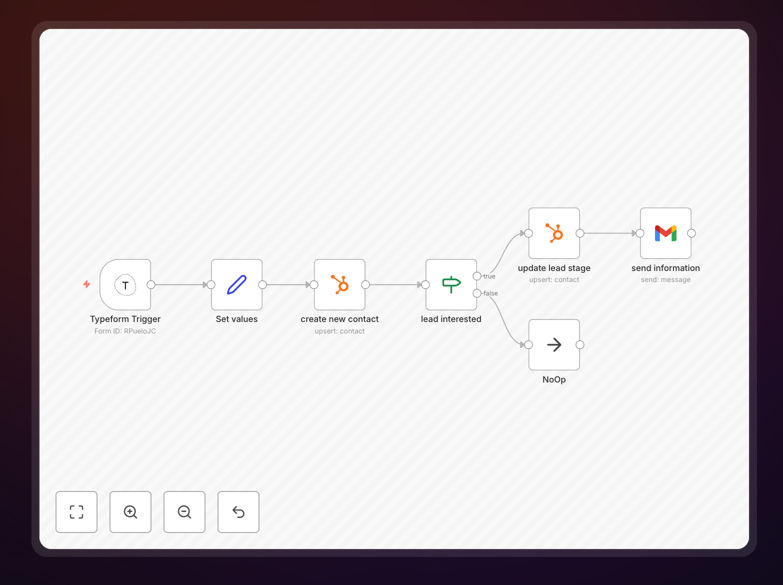
Task: Select the create new contact HubSpot node
Action: 340,285
